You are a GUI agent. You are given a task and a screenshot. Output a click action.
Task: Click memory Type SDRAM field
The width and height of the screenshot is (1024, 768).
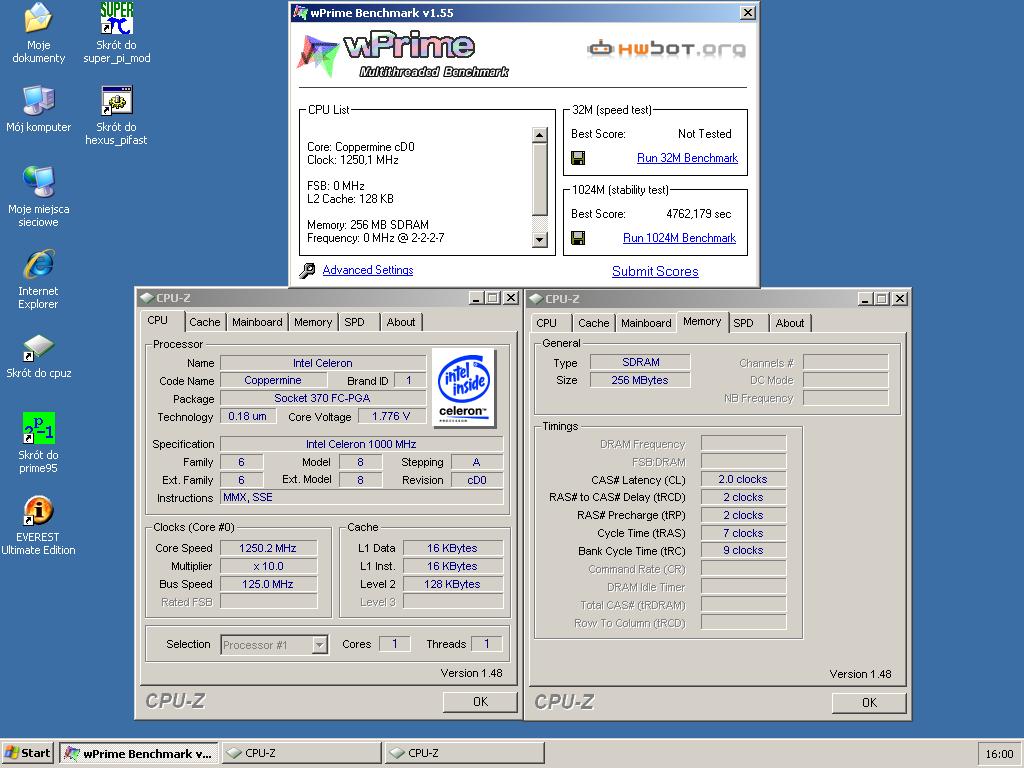[x=640, y=362]
